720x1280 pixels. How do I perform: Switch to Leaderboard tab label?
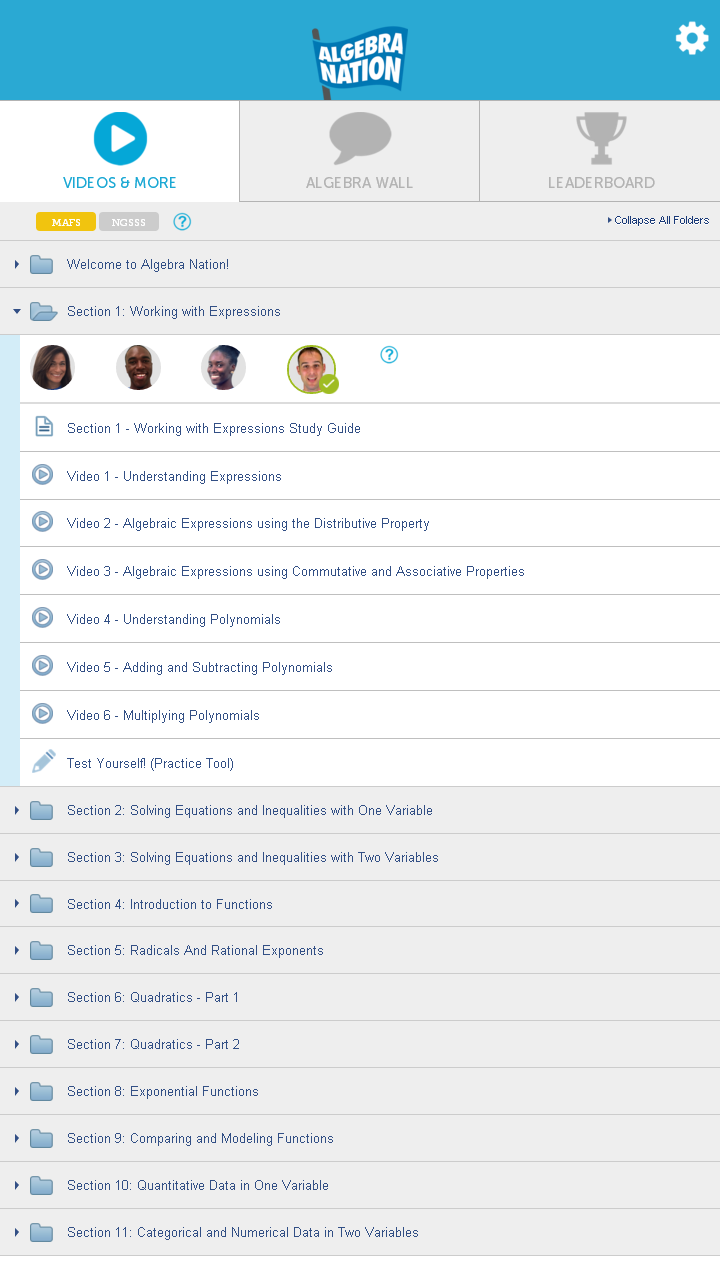click(601, 183)
